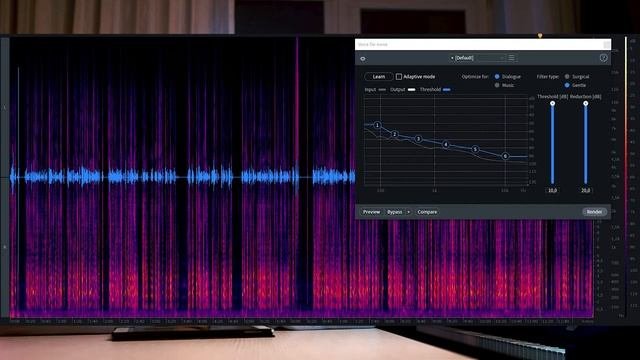Click the eye icon in Voice De-noise header
Screen dimensions: 640x360
tap(363, 59)
